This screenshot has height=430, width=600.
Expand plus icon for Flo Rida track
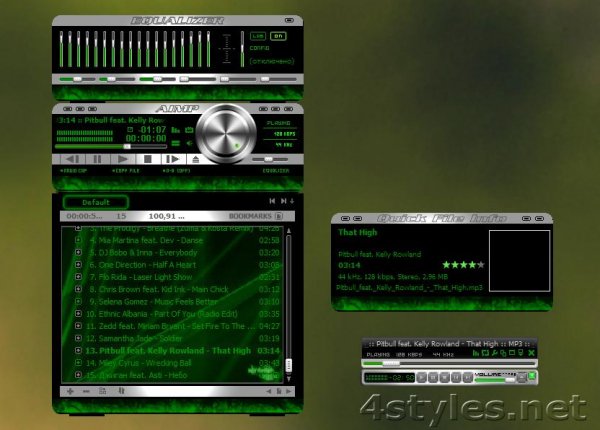pos(78,277)
